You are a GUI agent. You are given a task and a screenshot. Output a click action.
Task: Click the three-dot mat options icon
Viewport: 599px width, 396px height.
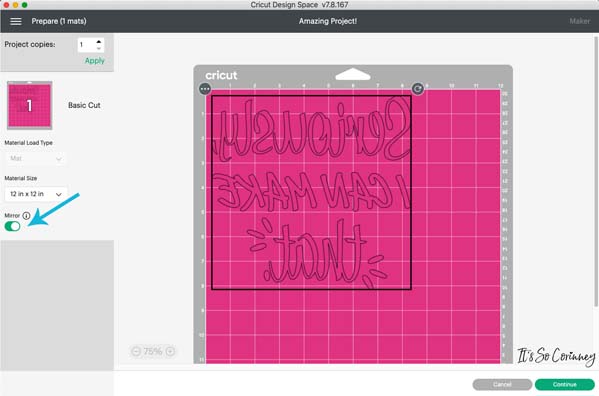205,89
